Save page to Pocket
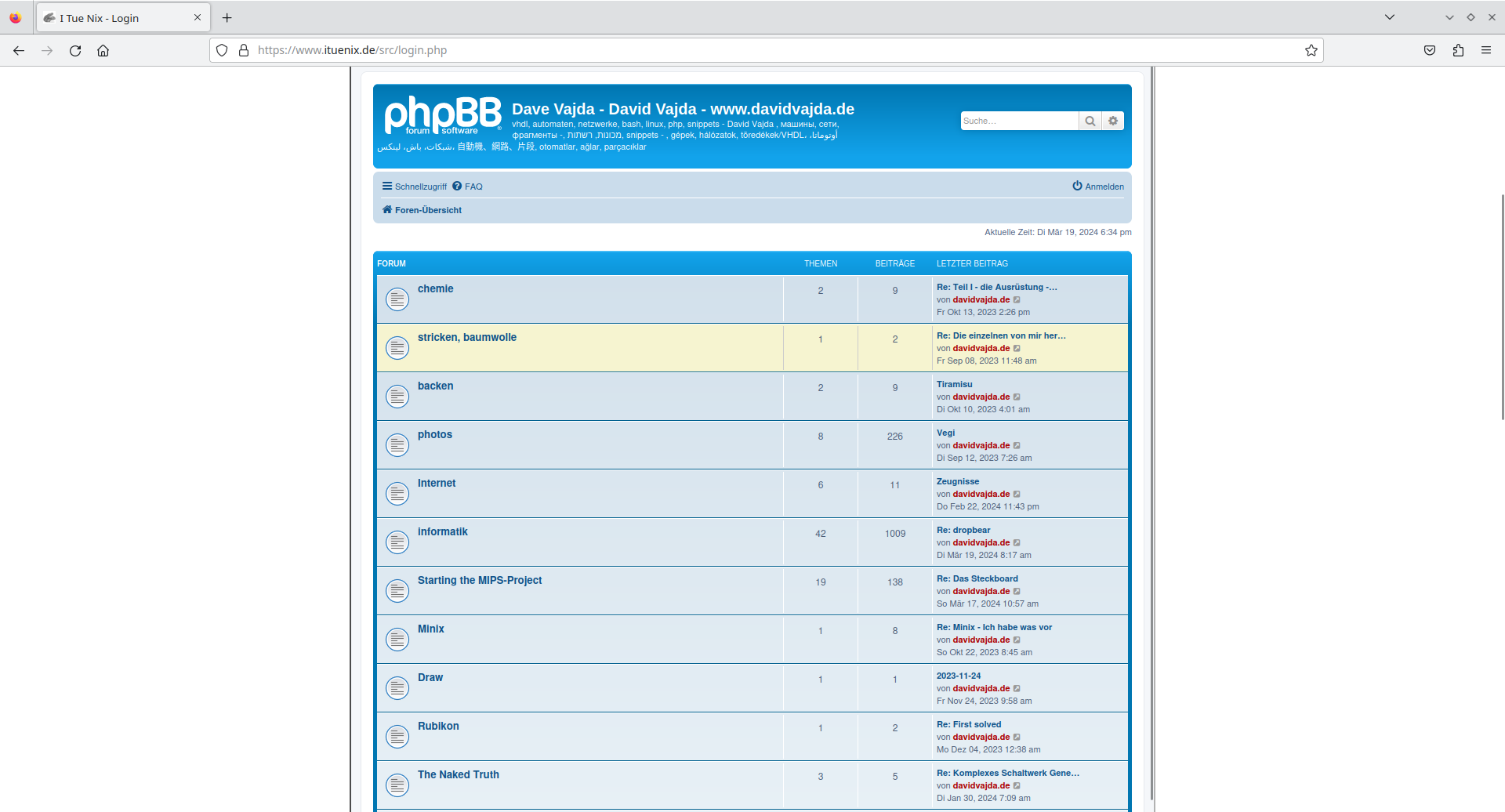 tap(1430, 50)
